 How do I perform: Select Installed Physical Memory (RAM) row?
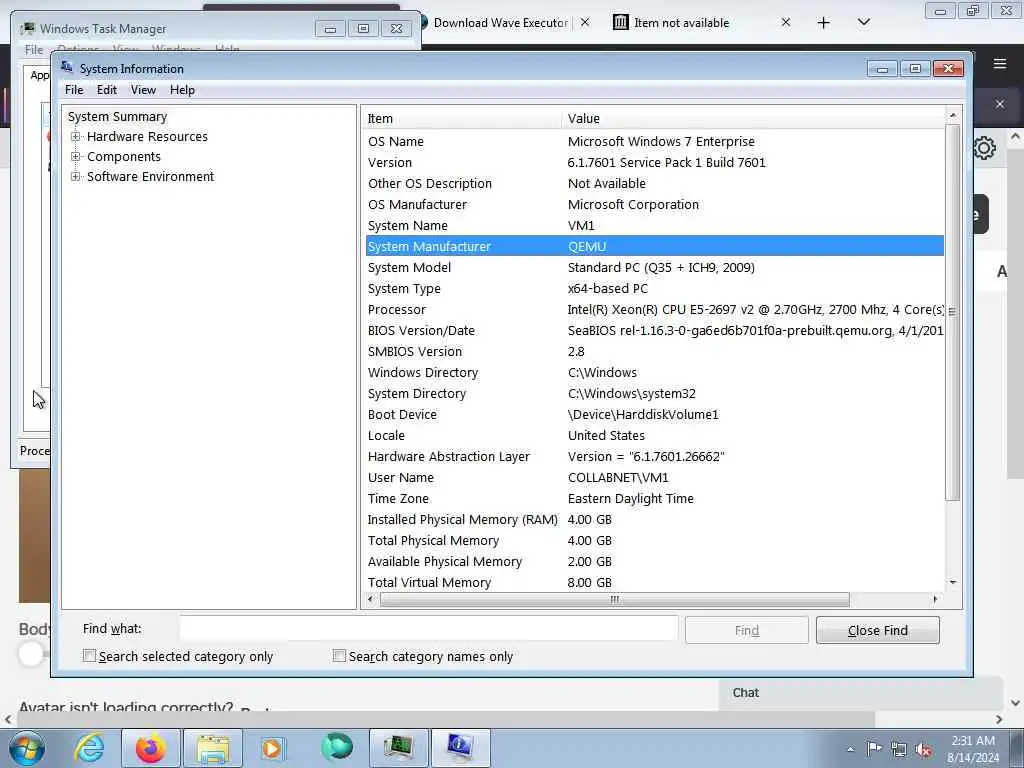[x=655, y=520]
